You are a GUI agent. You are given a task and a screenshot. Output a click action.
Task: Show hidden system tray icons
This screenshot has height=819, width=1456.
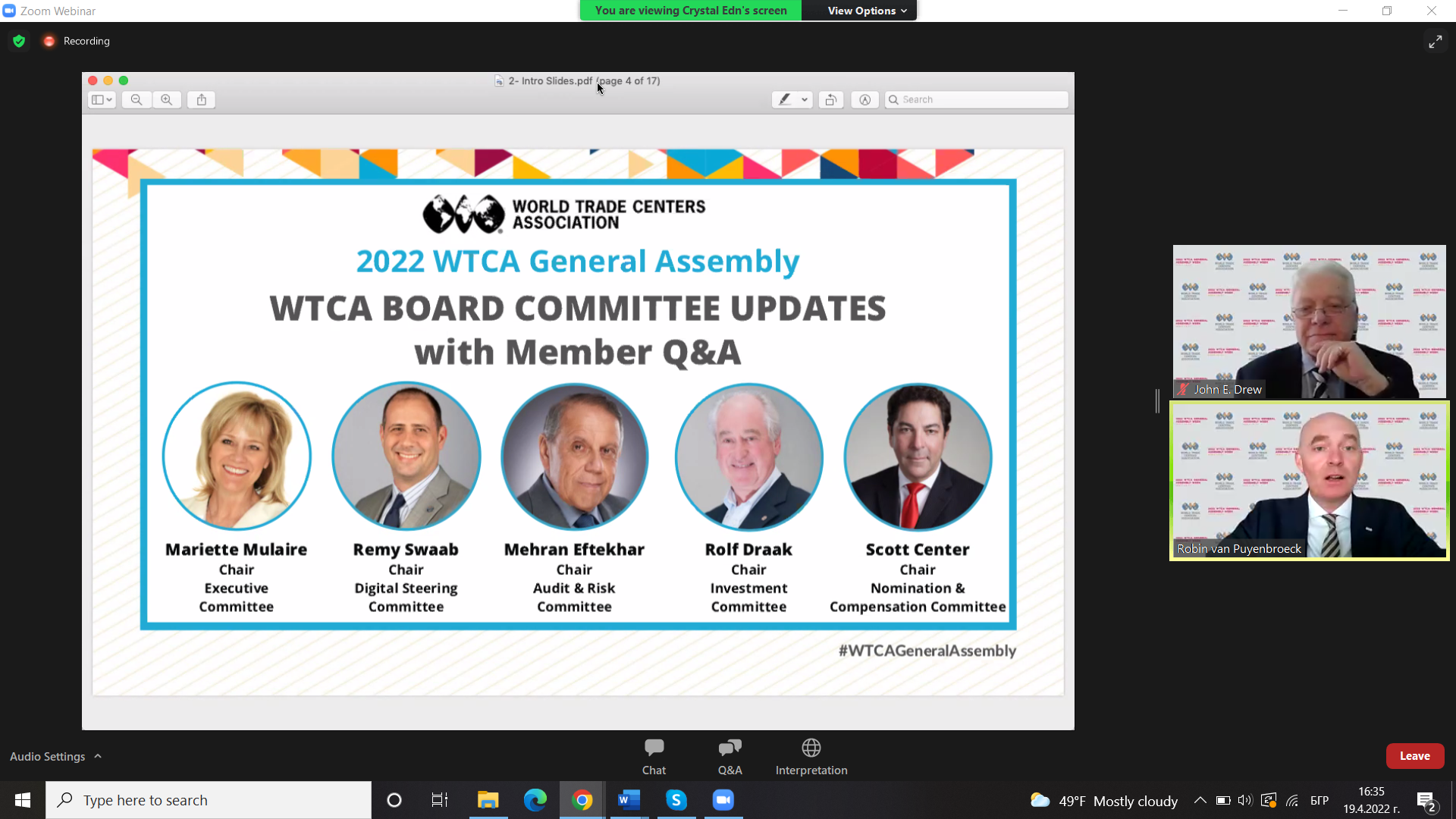(x=1200, y=800)
